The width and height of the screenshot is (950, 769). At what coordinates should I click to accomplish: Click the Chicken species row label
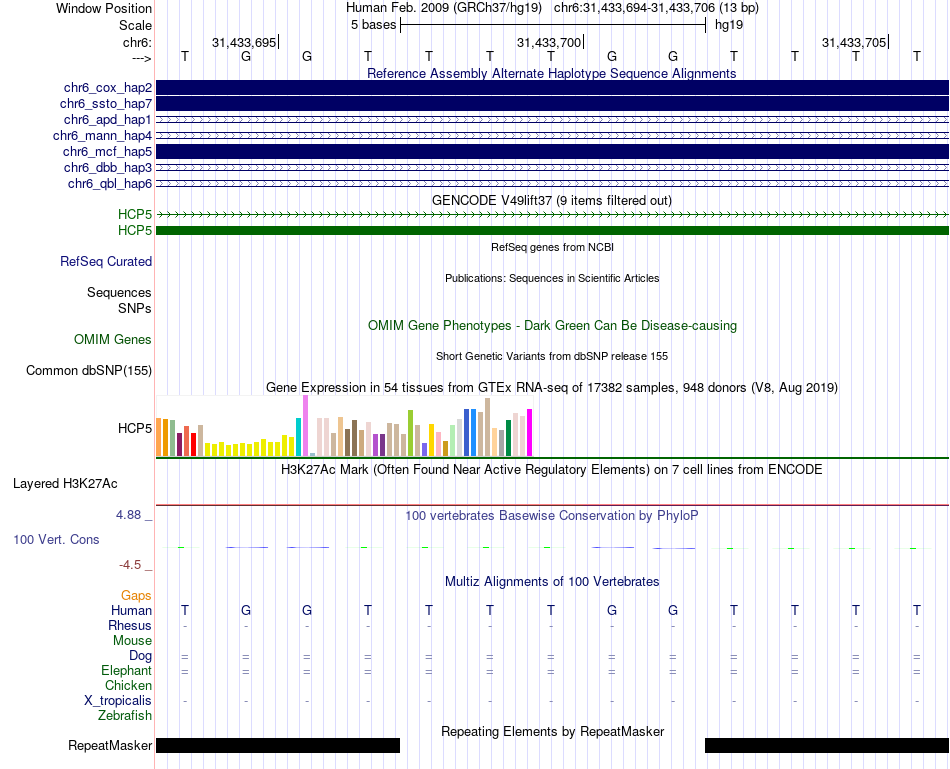click(128, 685)
